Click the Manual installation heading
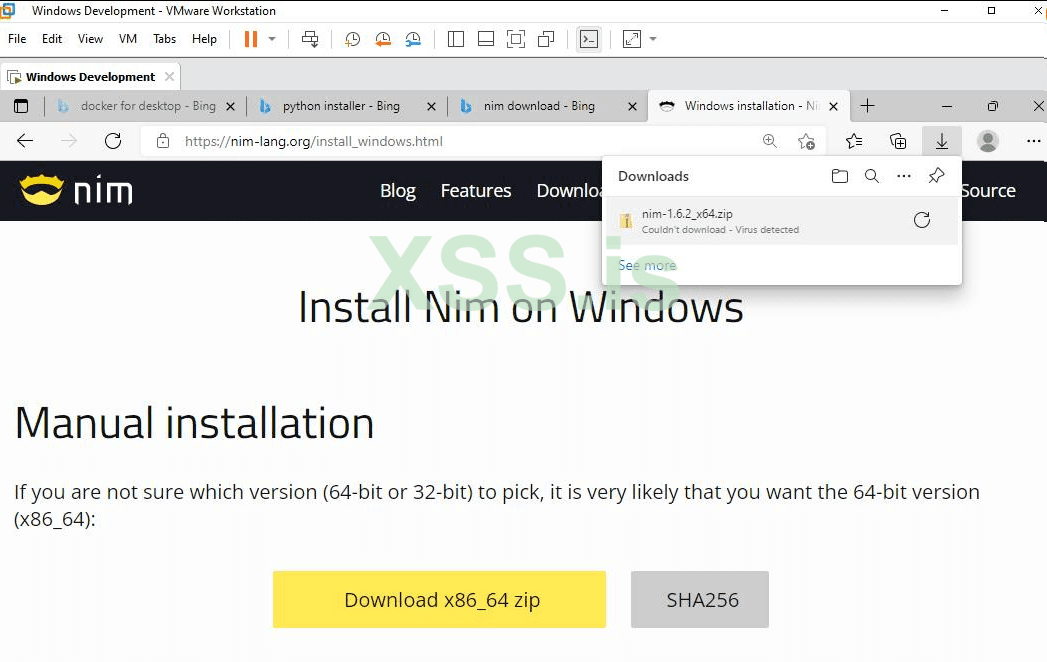The width and height of the screenshot is (1047, 662). click(194, 424)
